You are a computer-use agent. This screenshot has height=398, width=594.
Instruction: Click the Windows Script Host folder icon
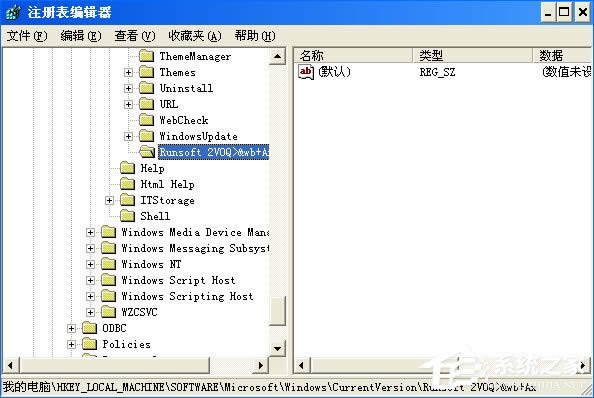coord(108,280)
